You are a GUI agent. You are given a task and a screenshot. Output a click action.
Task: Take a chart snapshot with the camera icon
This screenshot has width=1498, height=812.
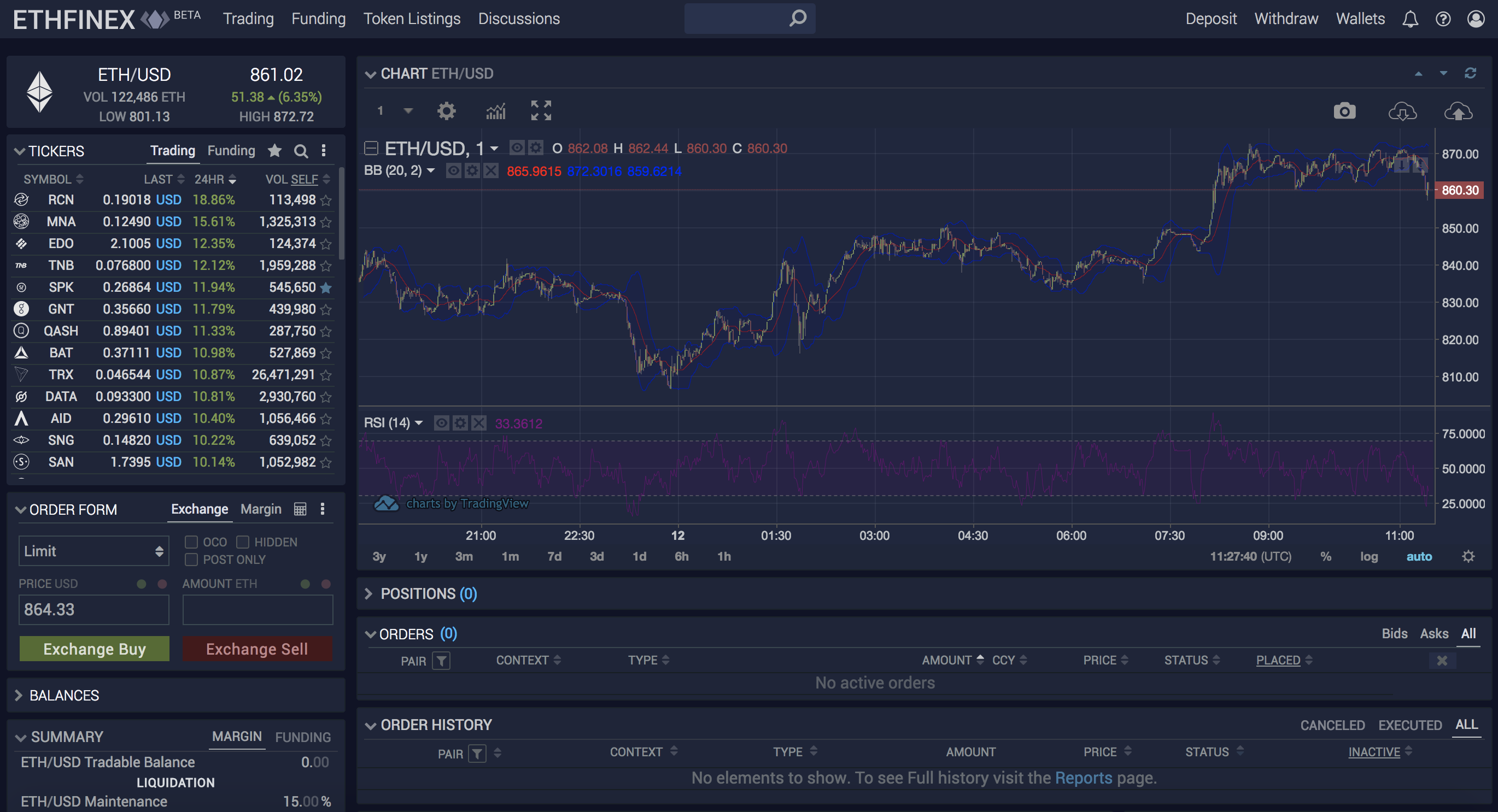(x=1344, y=110)
